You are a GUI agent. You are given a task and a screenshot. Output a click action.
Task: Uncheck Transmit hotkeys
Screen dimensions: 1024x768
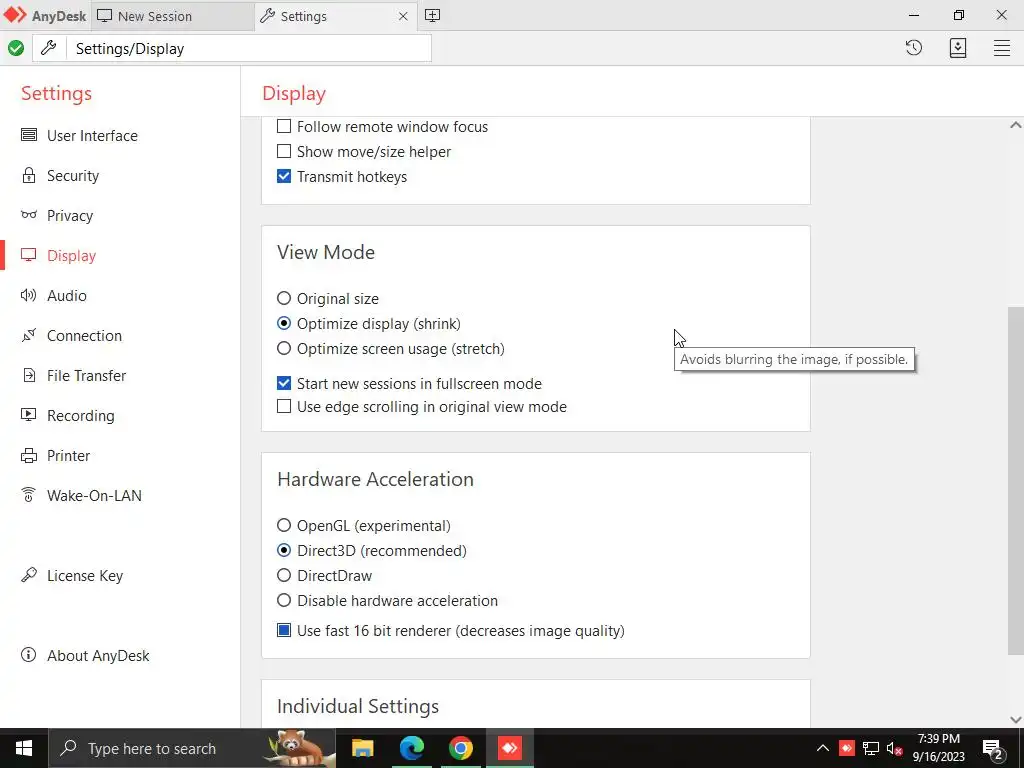[x=284, y=176]
